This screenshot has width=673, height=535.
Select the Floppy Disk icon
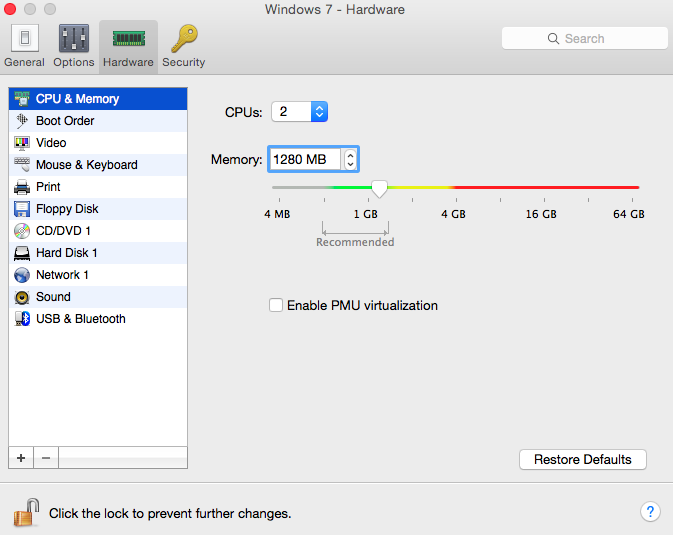(x=22, y=209)
